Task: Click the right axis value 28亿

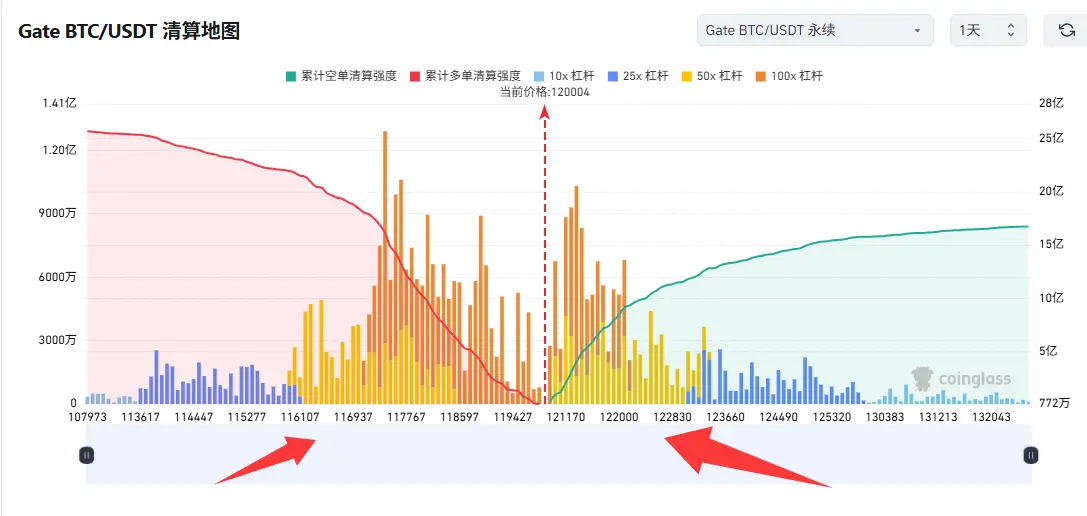Action: point(1051,103)
